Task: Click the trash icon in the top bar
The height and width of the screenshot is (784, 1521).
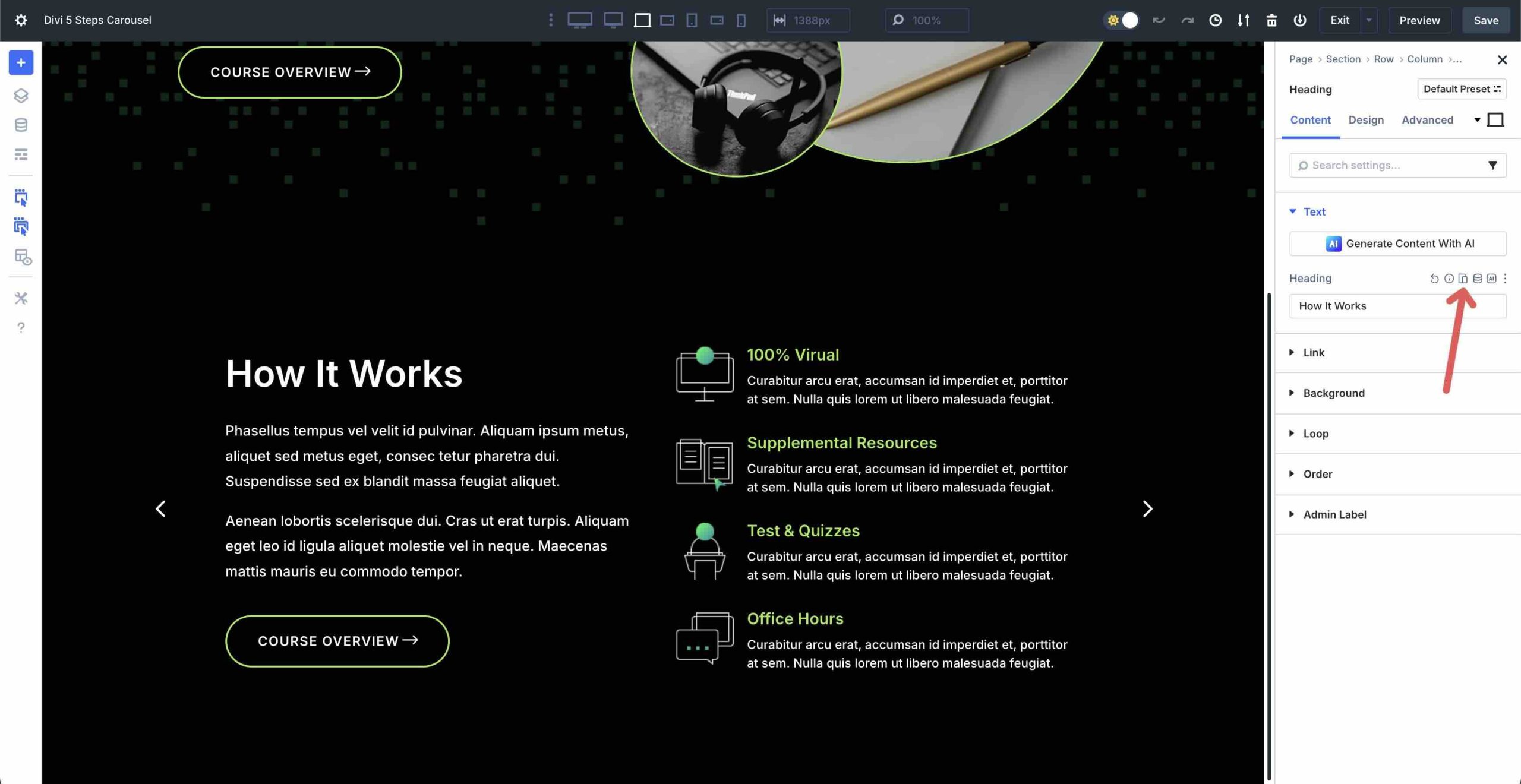Action: (x=1273, y=20)
